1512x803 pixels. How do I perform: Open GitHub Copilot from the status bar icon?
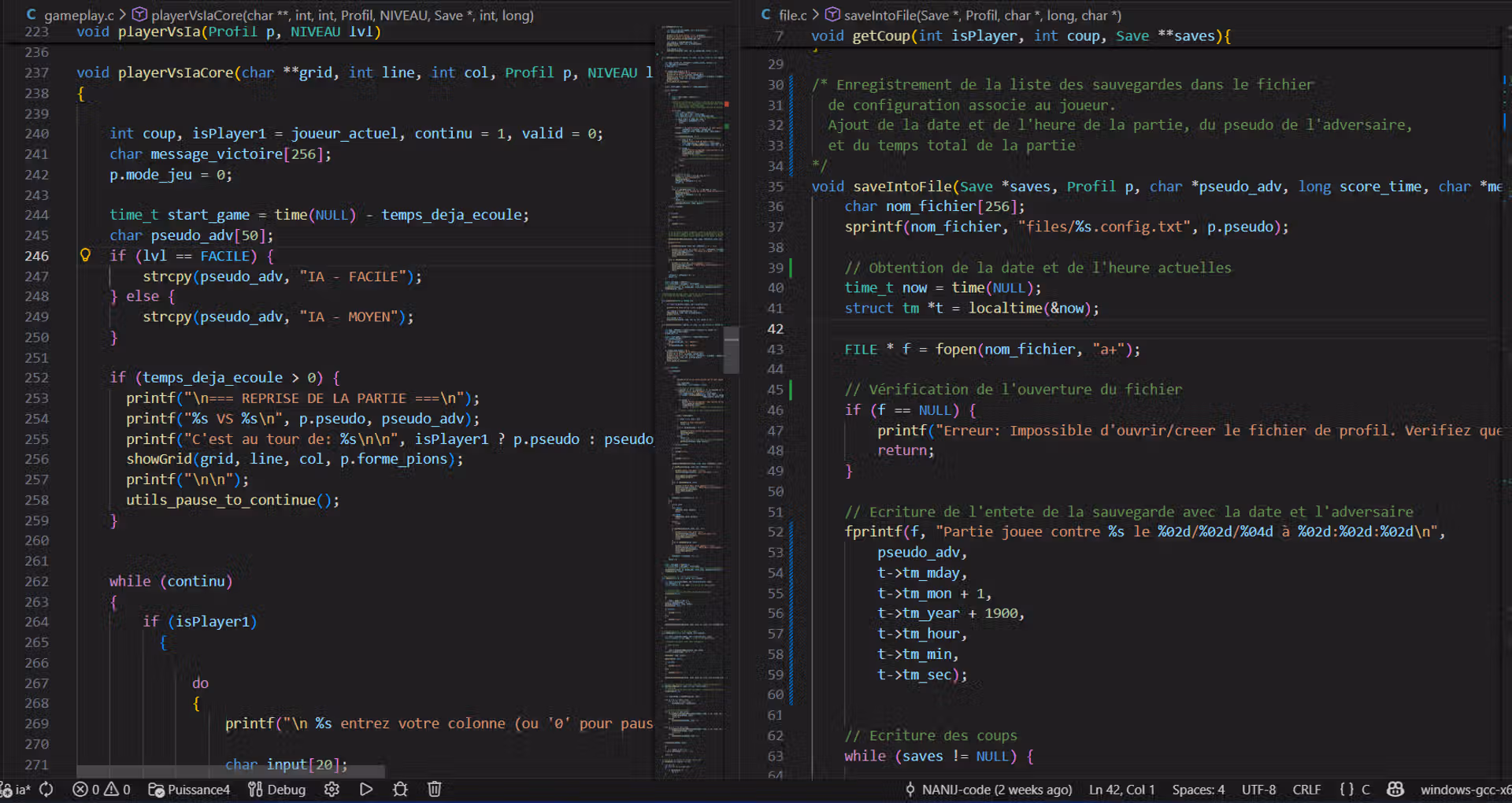[x=1395, y=790]
